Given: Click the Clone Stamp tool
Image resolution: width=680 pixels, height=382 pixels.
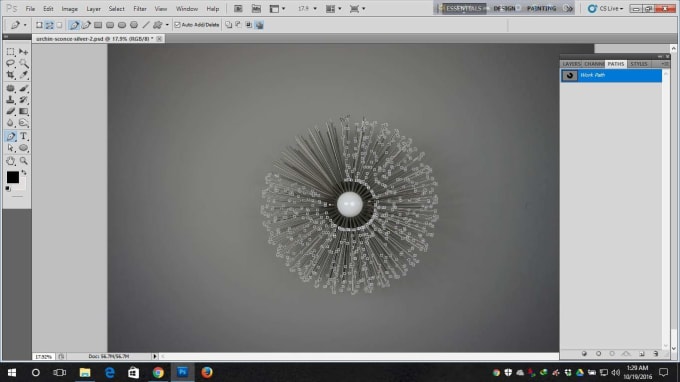Looking at the screenshot, I should pyautogui.click(x=10, y=100).
